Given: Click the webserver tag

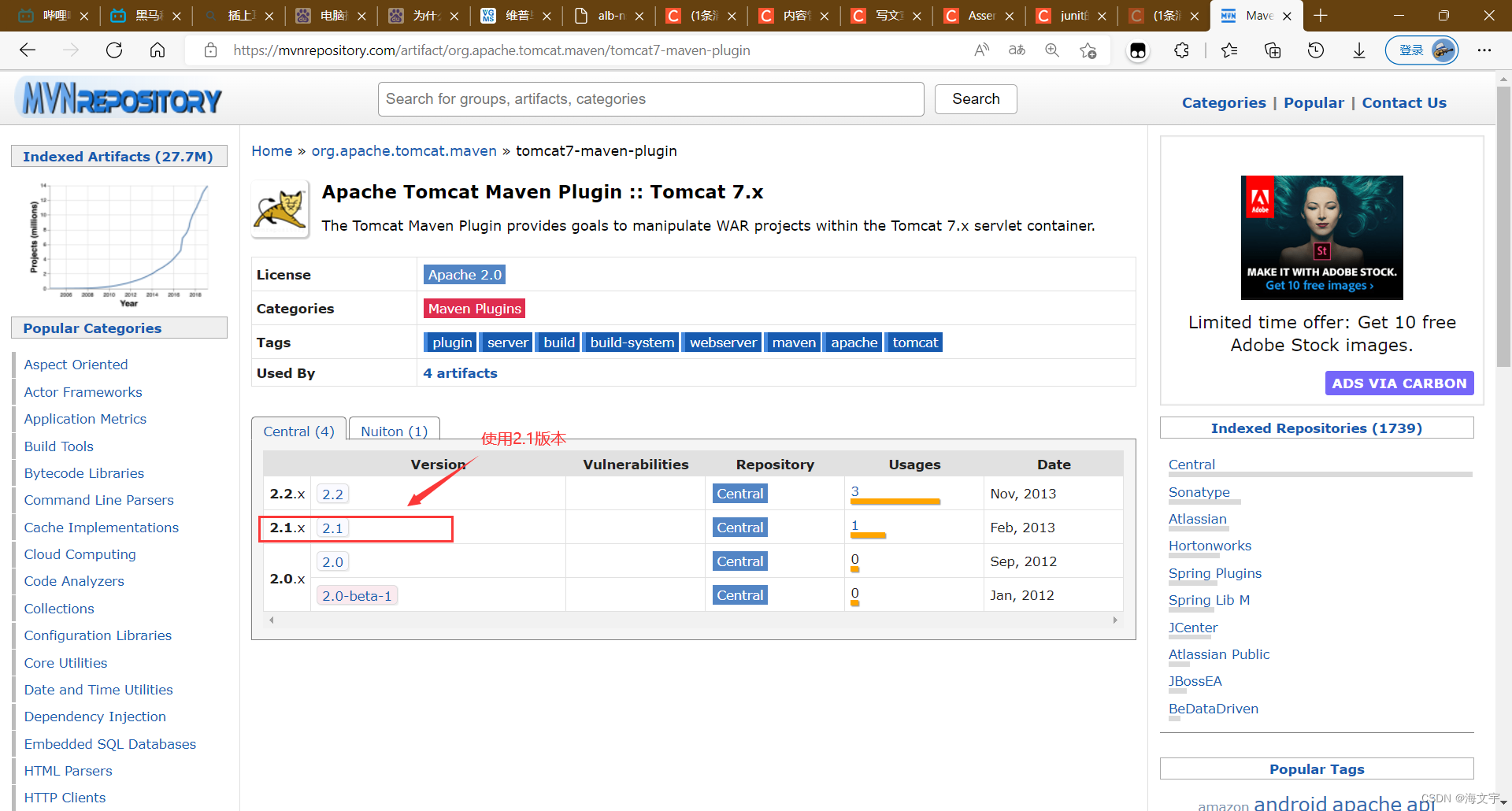Looking at the screenshot, I should (722, 343).
